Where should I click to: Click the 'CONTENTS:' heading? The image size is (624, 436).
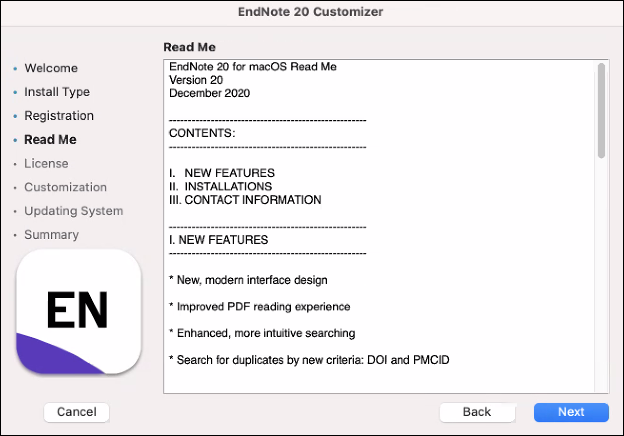coord(202,133)
